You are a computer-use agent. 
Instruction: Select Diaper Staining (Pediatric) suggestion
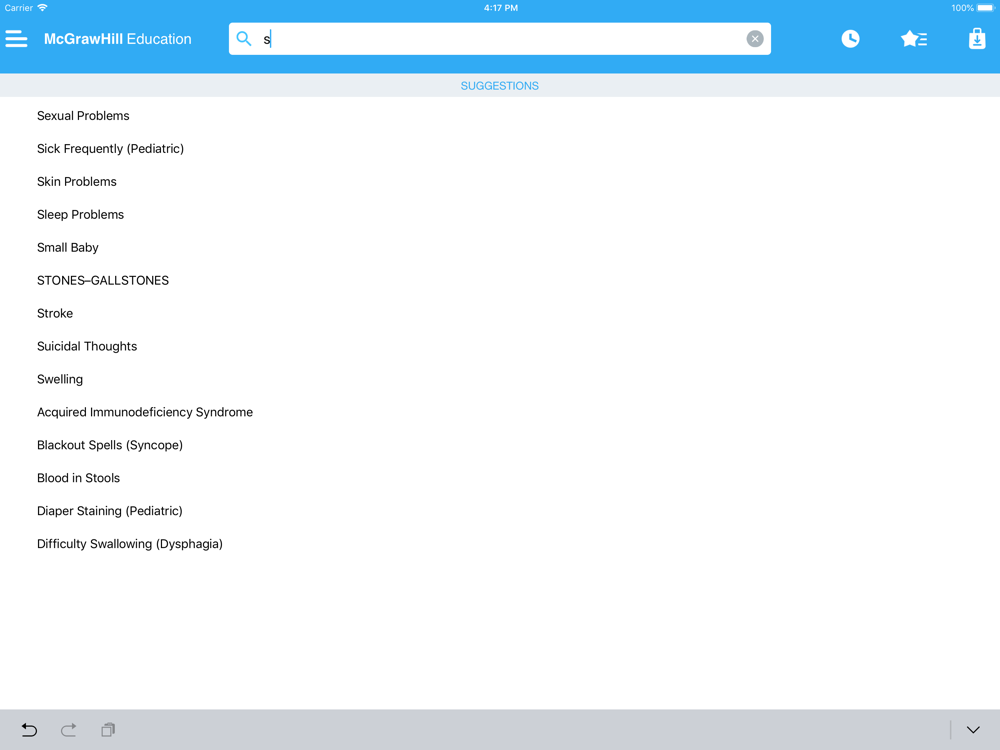tap(110, 511)
